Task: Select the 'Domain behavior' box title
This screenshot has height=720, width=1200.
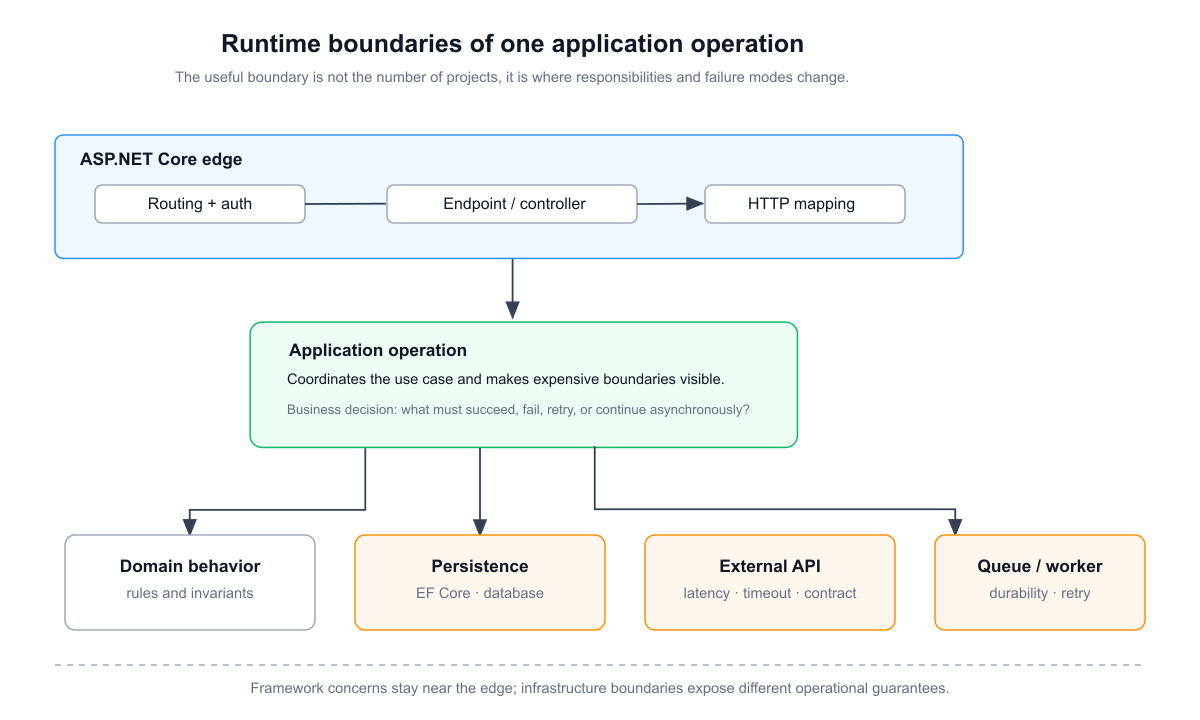Action: pyautogui.click(x=190, y=567)
